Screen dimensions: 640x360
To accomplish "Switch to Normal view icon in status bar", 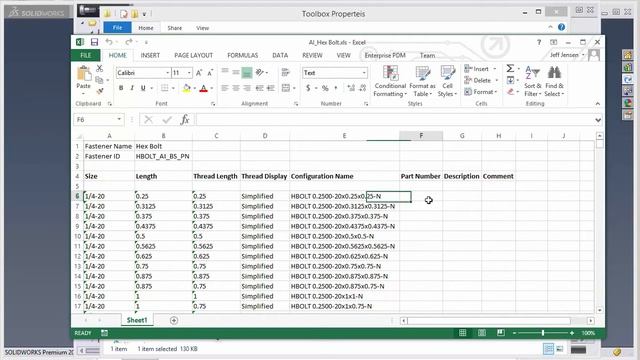I will click(x=462, y=333).
